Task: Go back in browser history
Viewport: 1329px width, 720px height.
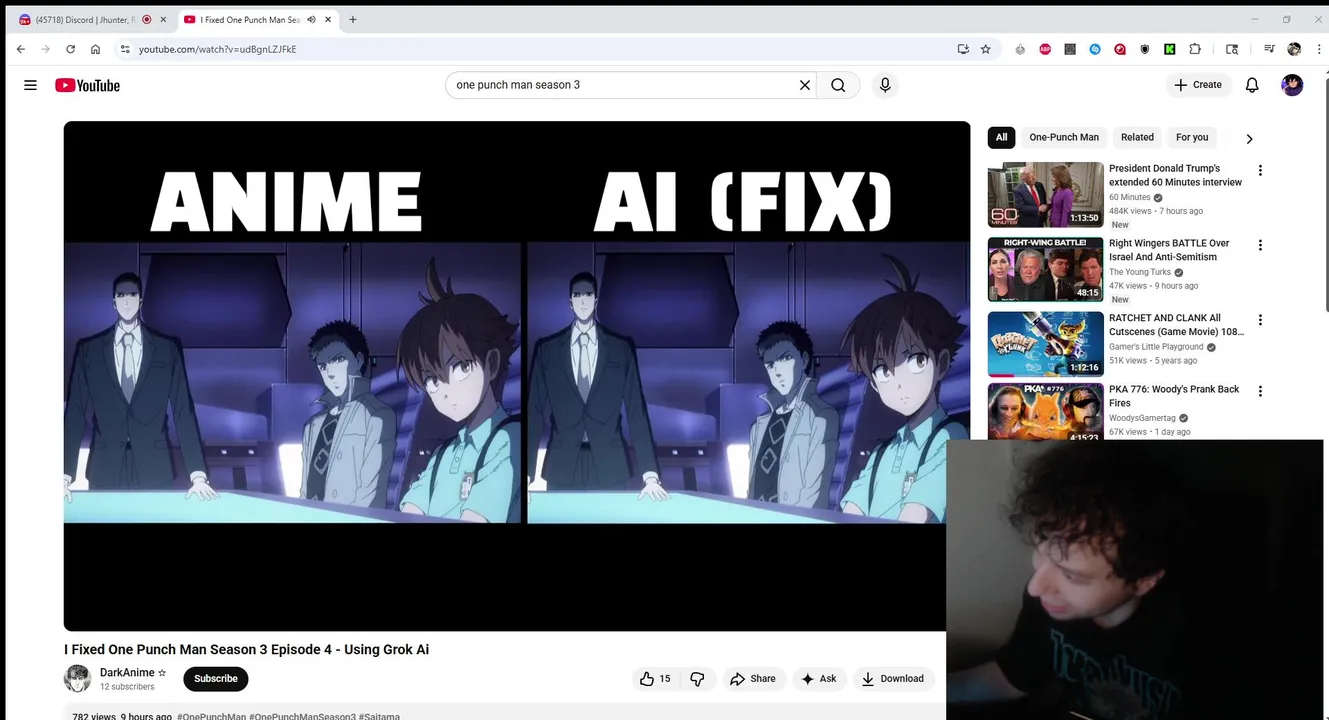Action: pyautogui.click(x=21, y=49)
